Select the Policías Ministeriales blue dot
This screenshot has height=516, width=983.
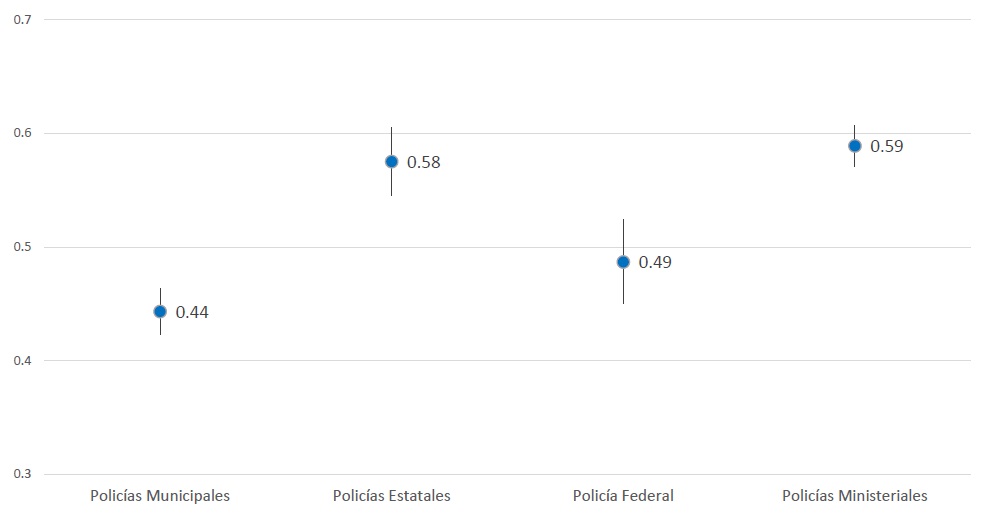(855, 145)
